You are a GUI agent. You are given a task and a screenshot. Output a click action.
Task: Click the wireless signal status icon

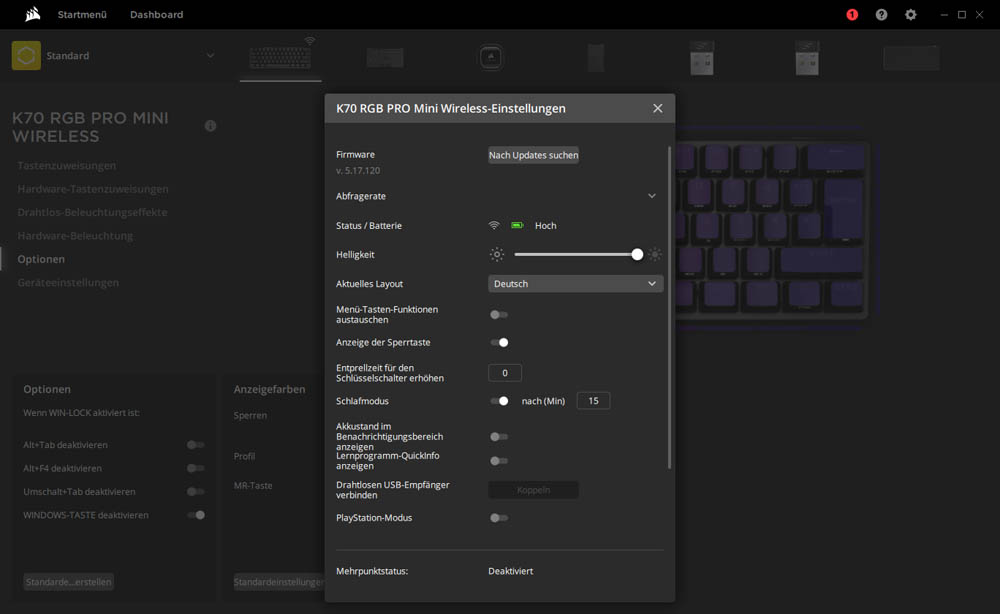tap(494, 226)
